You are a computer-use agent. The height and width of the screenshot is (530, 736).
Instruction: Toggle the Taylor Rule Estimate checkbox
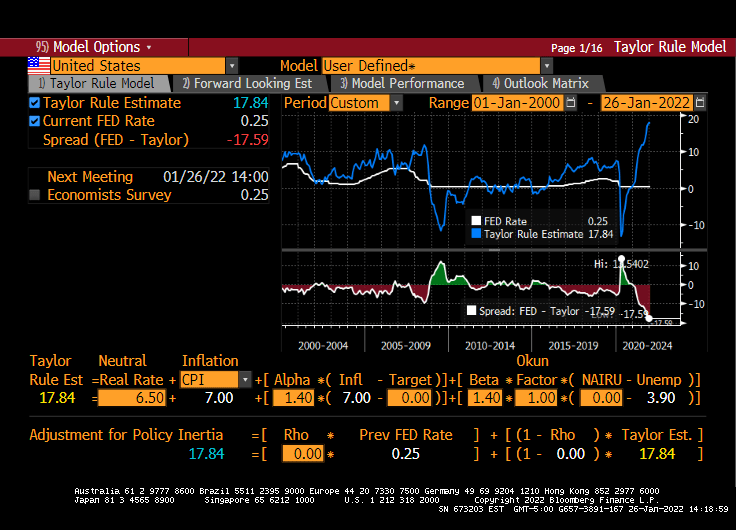(x=35, y=103)
